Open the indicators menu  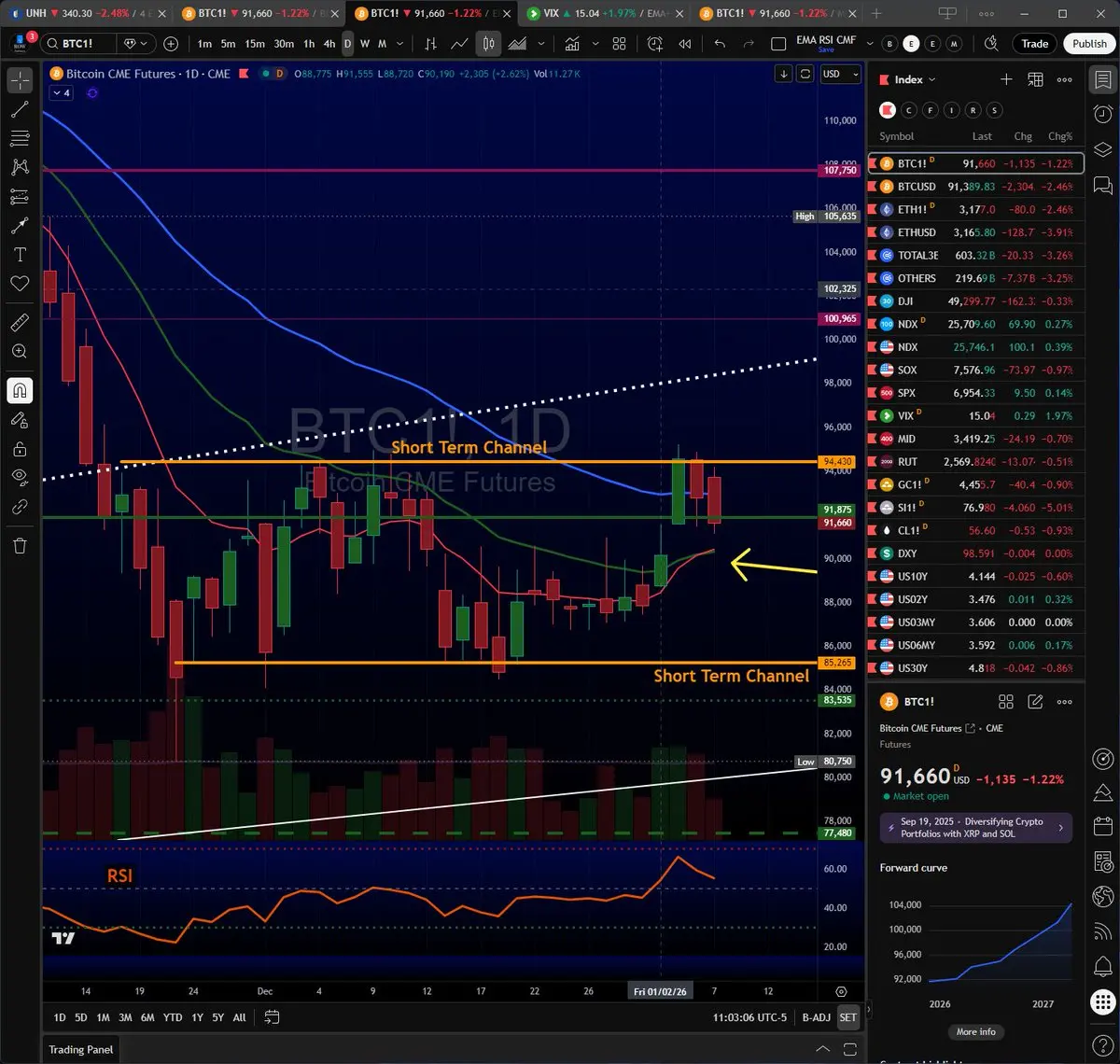point(573,44)
